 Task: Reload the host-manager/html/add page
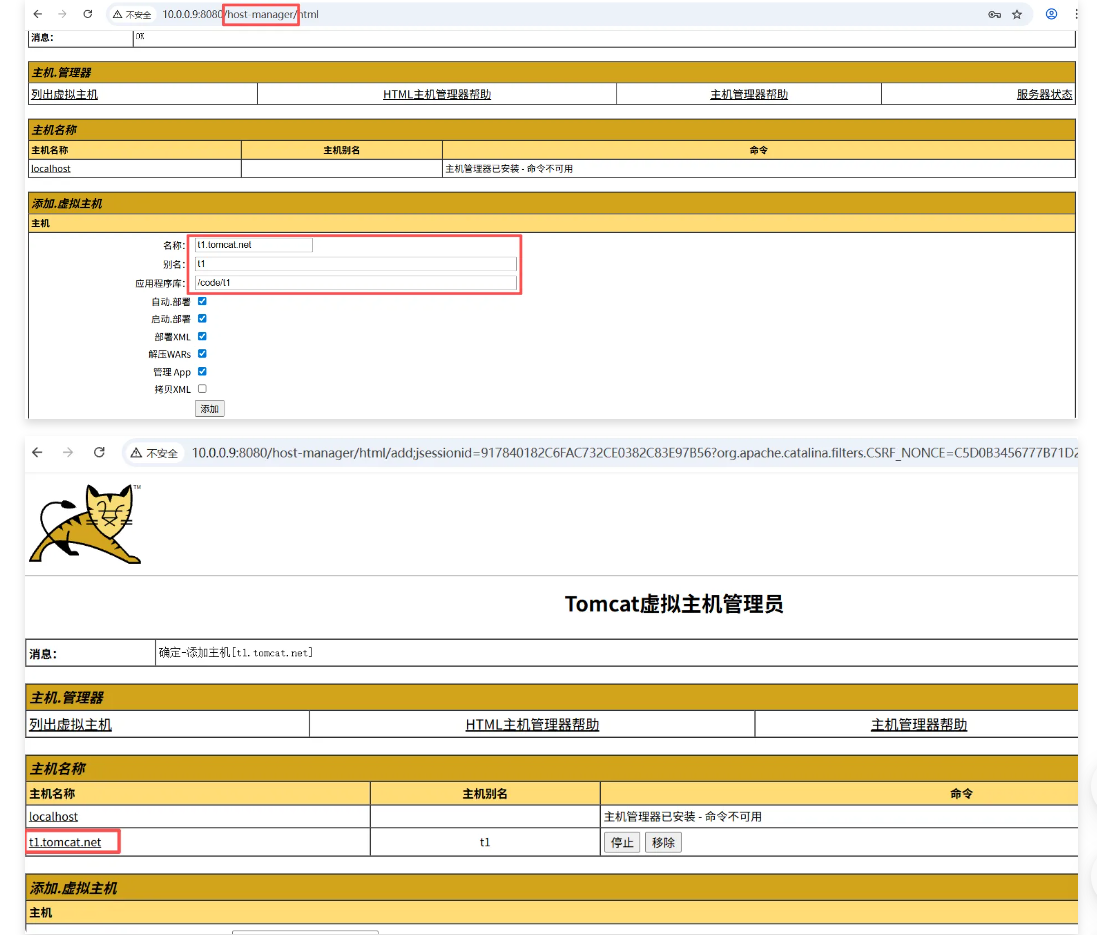coord(99,453)
